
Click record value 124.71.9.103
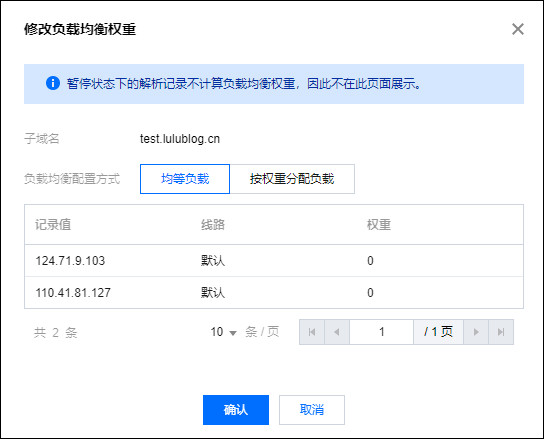(70, 261)
